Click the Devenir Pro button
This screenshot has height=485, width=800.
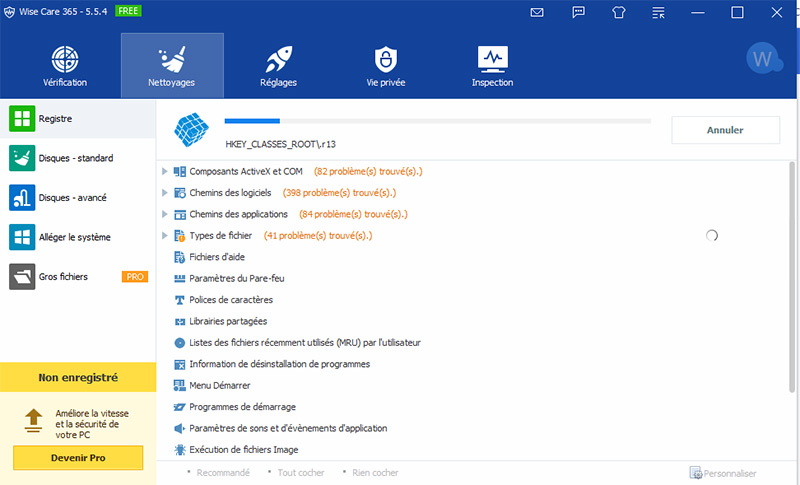coord(78,457)
